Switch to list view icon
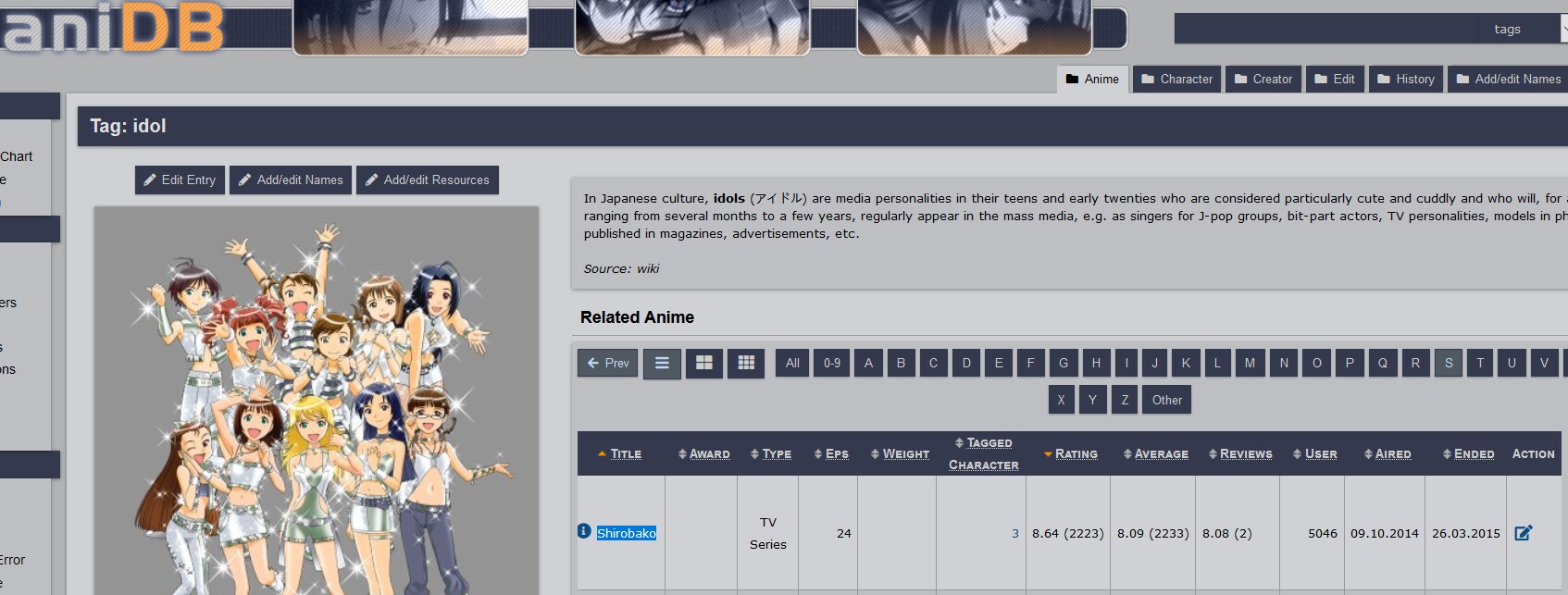 pos(662,363)
